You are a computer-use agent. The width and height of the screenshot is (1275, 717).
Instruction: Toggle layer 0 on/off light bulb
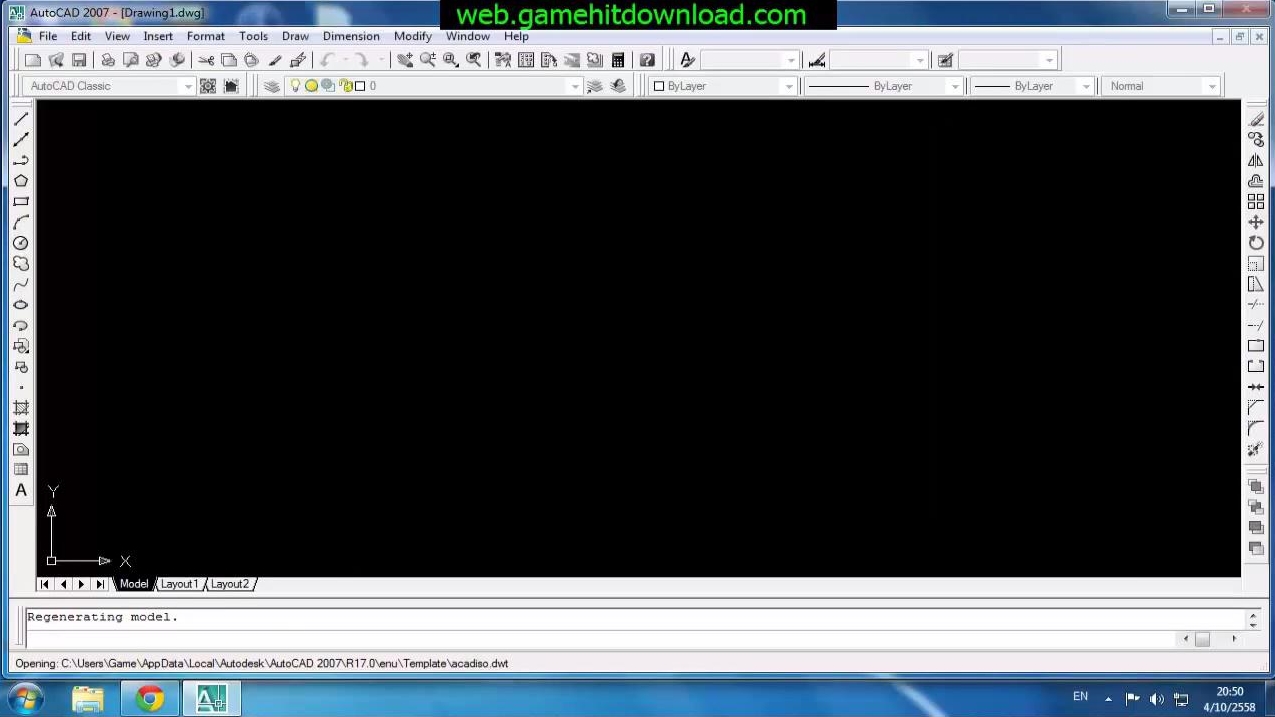coord(295,86)
